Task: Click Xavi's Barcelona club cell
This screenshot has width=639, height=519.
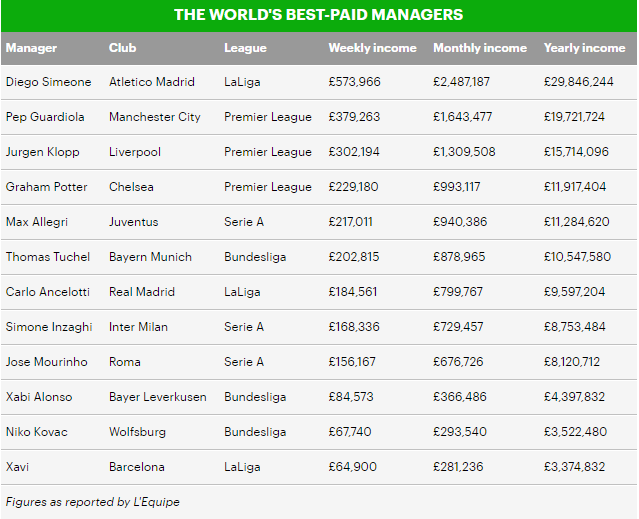Action: coord(137,467)
